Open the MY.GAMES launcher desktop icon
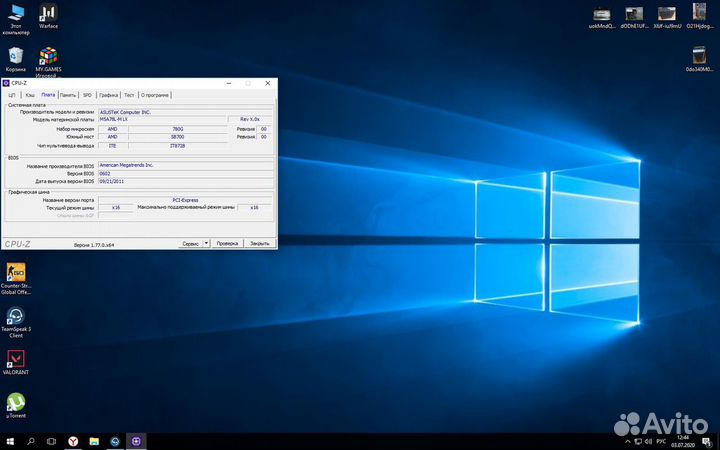 48,62
